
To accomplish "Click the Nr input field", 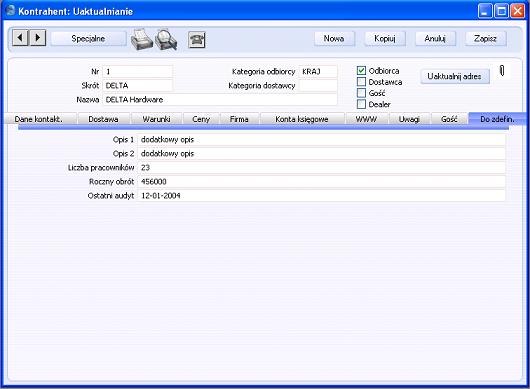I will pyautogui.click(x=138, y=72).
